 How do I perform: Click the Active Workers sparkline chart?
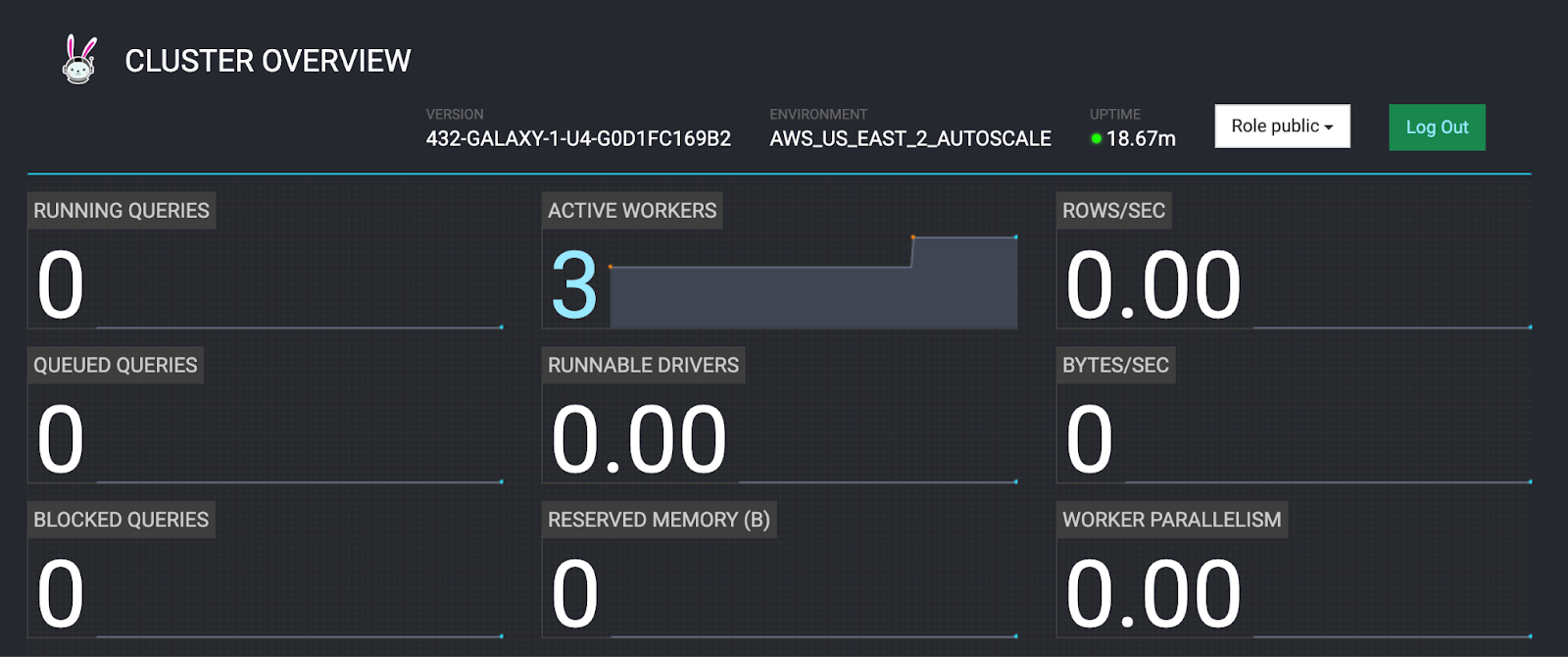(813, 289)
